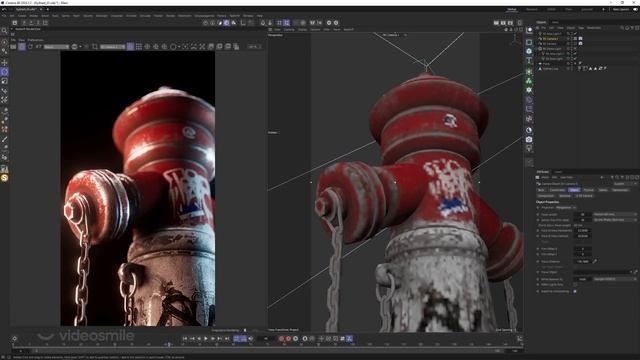Open the search tool in left toolbar
Viewport: 640px width, 360px height.
[4, 31]
